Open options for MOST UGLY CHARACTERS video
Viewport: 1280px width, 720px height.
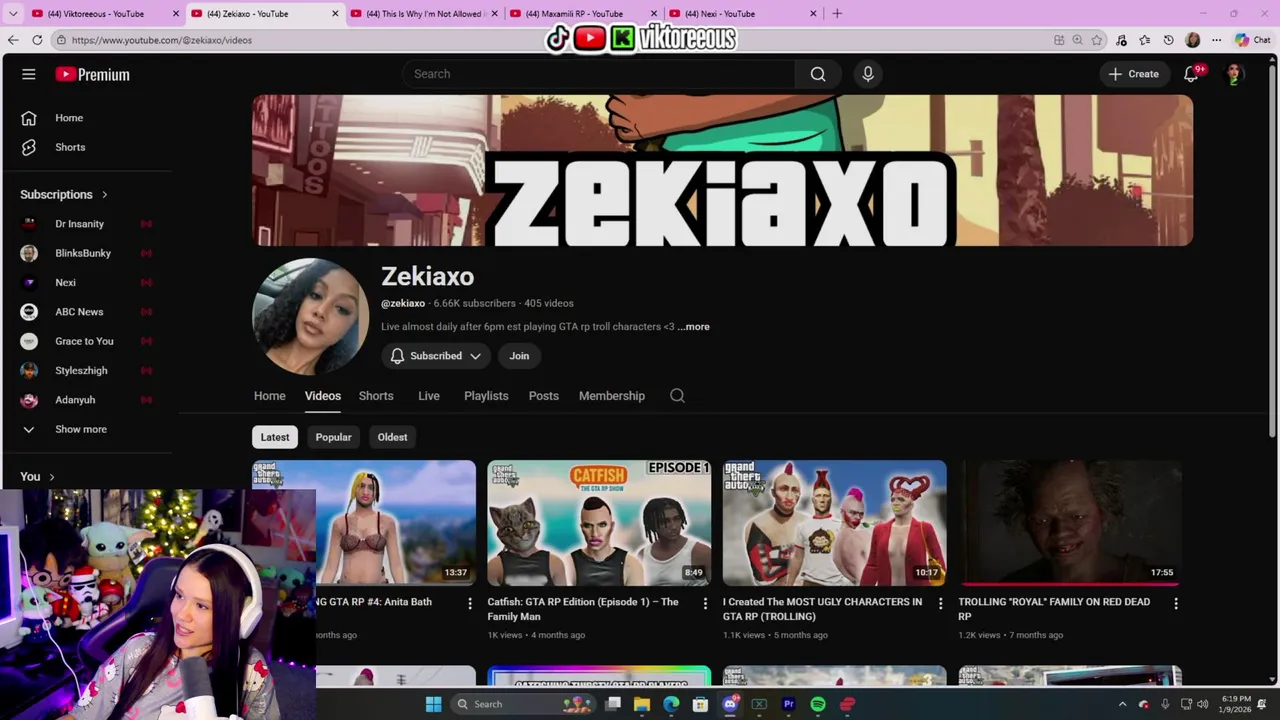[x=940, y=603]
